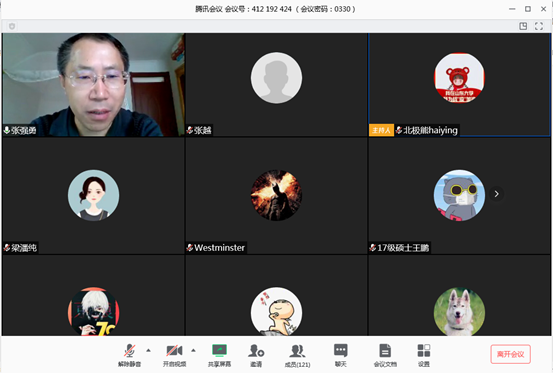Click the red 离开会议 button

[x=510, y=354]
